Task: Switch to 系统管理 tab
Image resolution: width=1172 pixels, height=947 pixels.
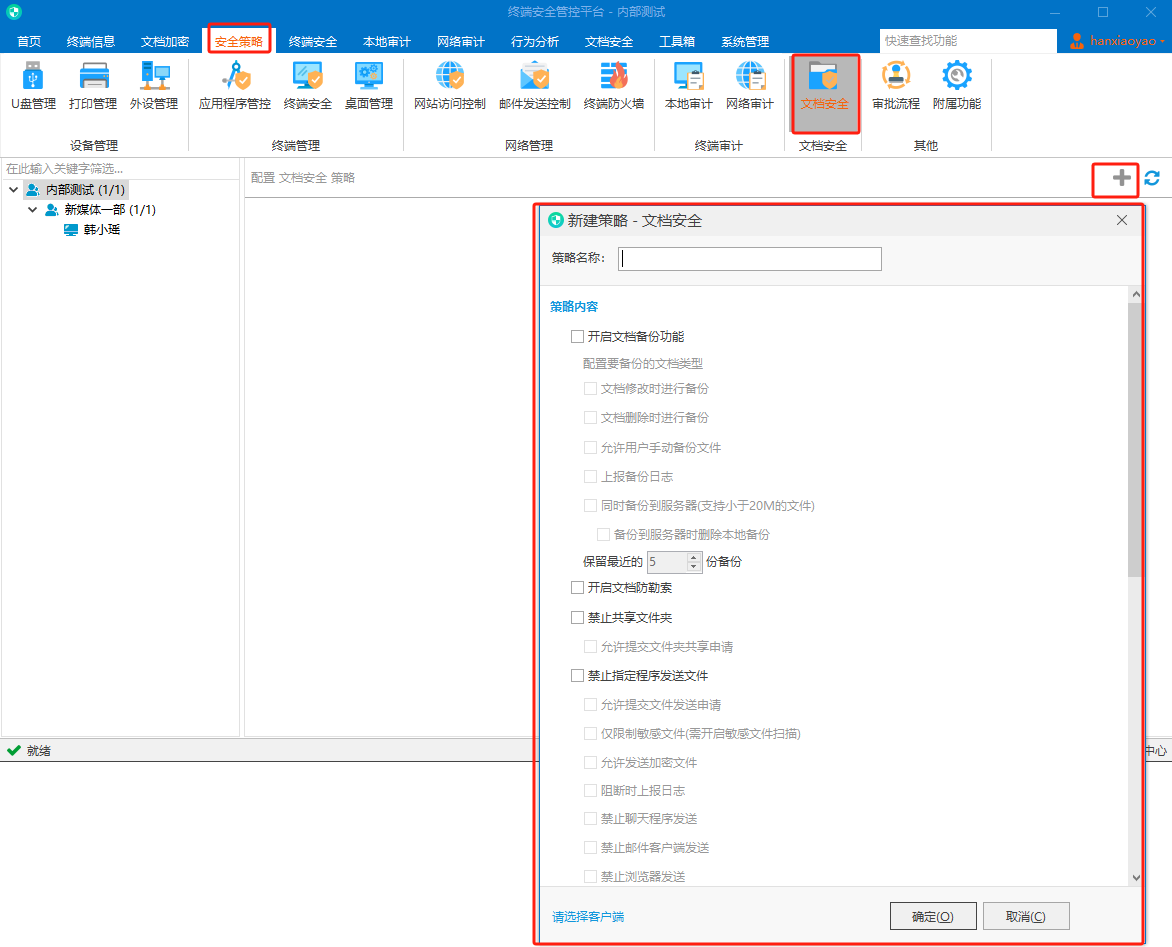Action: tap(744, 42)
